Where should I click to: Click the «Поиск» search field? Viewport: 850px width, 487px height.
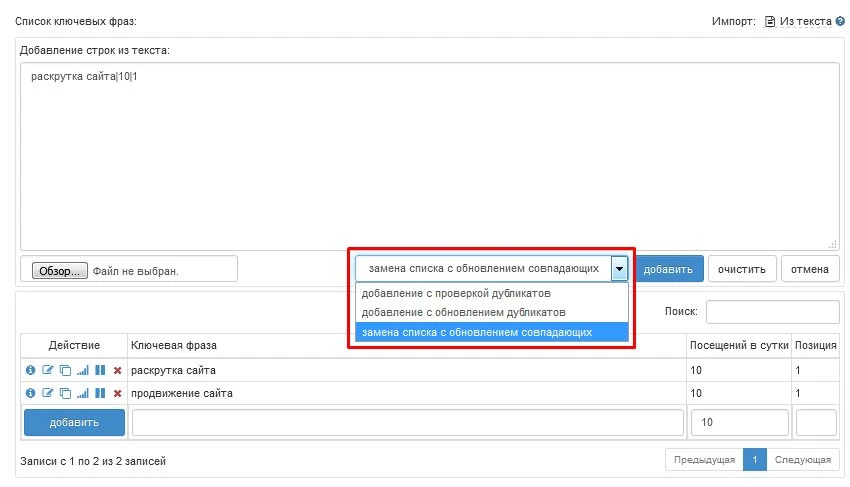point(772,312)
